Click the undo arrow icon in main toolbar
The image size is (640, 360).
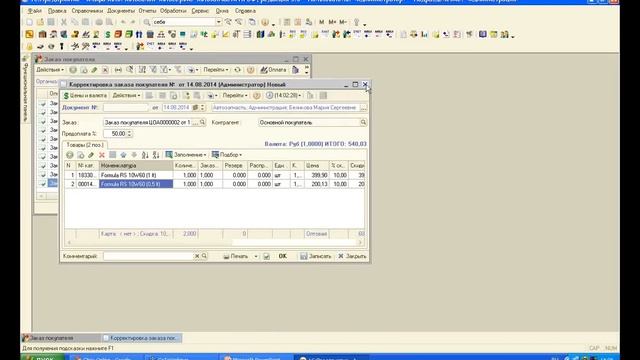pyautogui.click(x=123, y=22)
